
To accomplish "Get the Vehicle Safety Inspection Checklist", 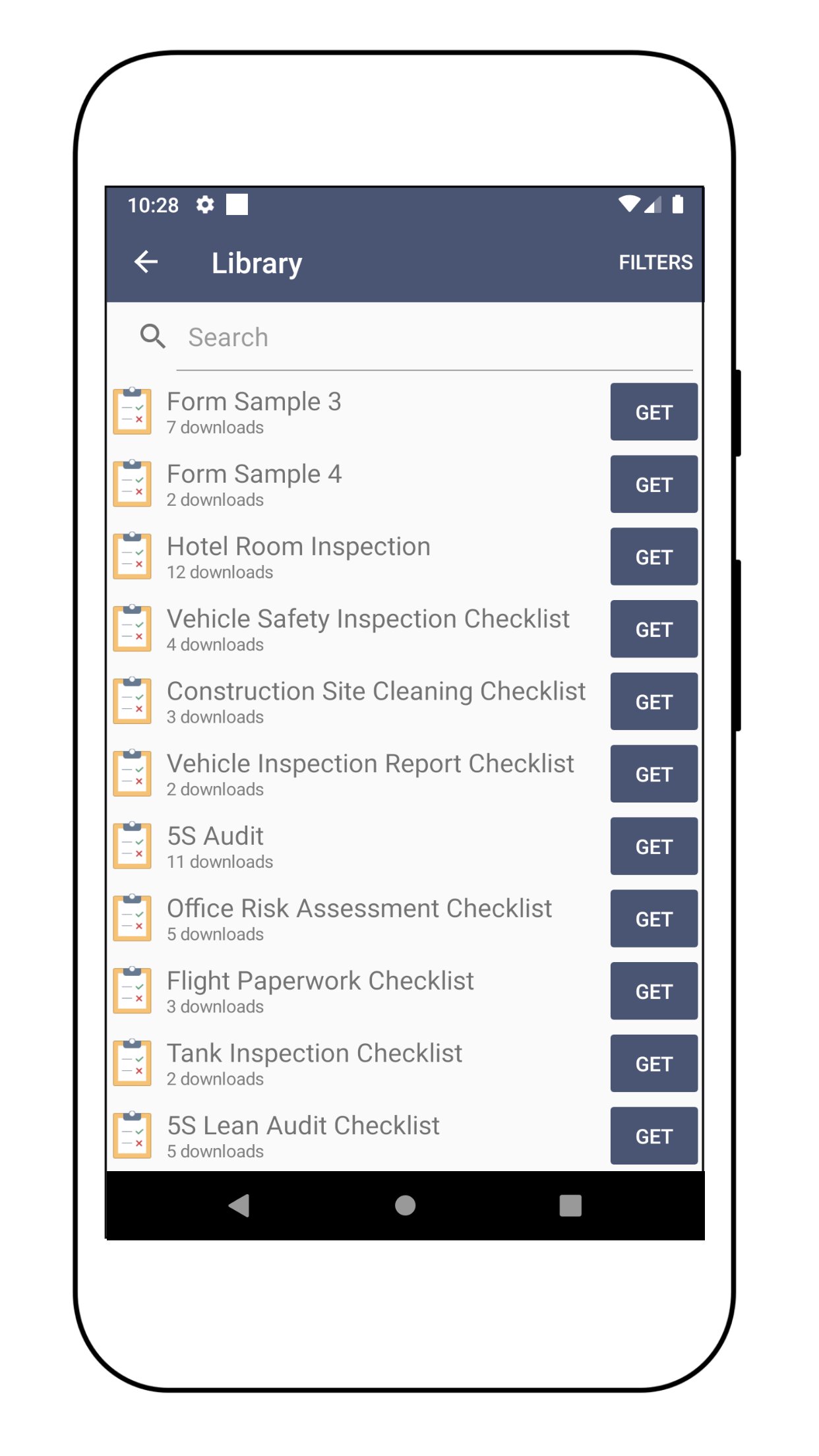I will coord(653,629).
